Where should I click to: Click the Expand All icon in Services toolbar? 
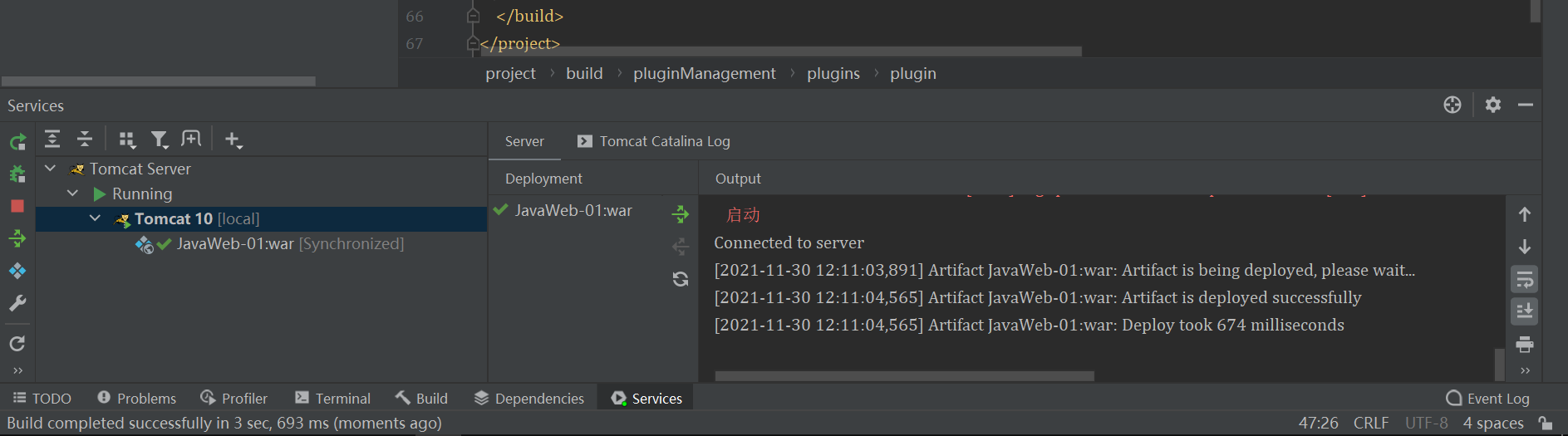click(52, 139)
